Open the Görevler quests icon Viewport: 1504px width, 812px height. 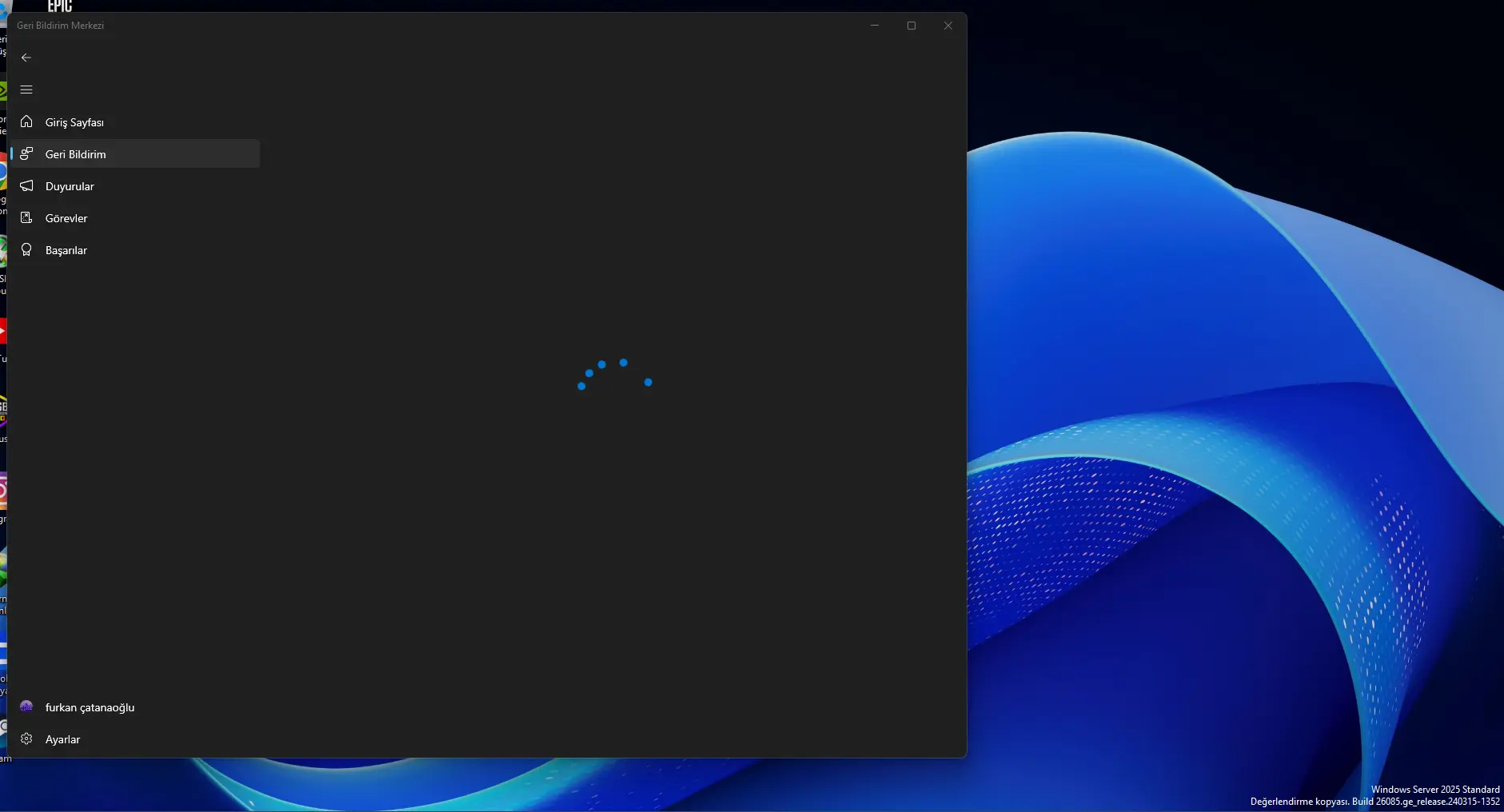click(x=26, y=217)
